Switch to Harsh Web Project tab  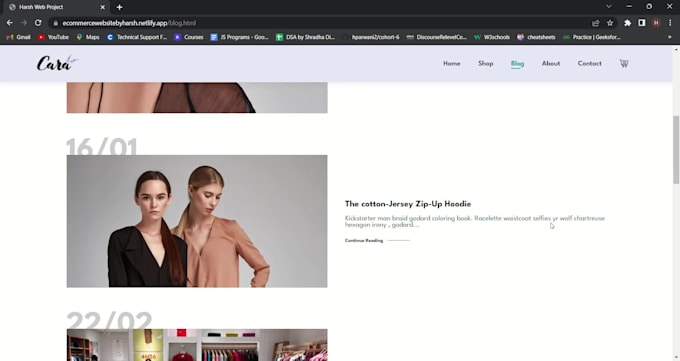[56, 7]
